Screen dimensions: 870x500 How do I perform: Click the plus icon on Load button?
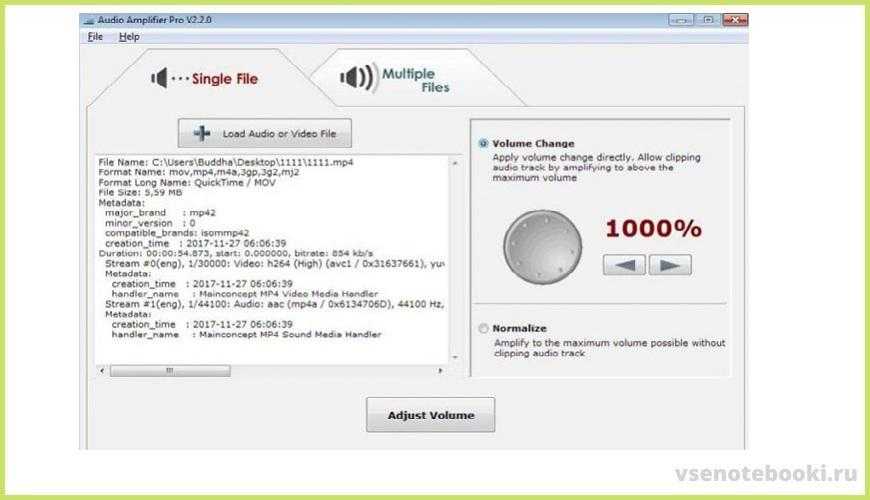pyautogui.click(x=202, y=133)
